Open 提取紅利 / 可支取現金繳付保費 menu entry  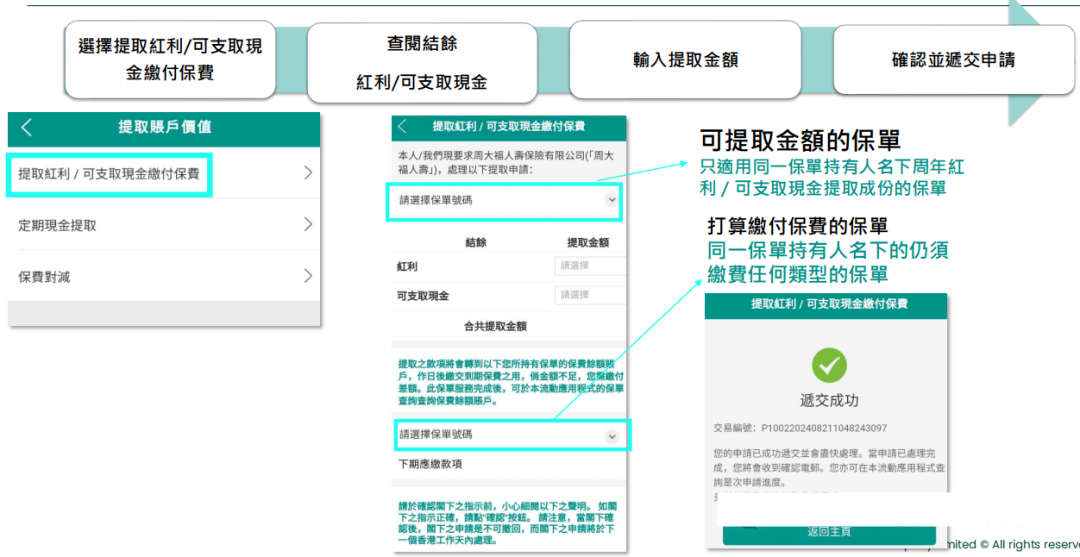coord(108,173)
